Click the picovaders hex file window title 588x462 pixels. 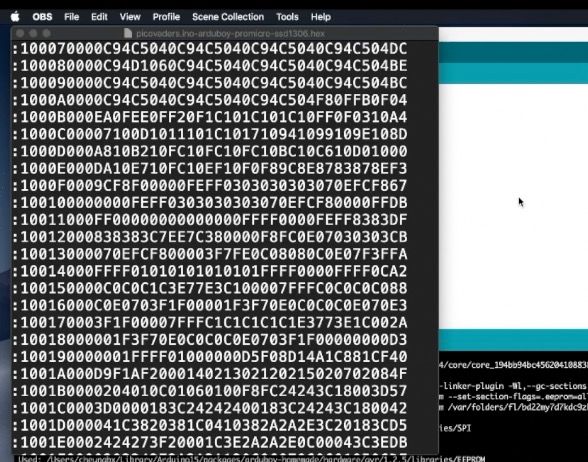click(230, 33)
